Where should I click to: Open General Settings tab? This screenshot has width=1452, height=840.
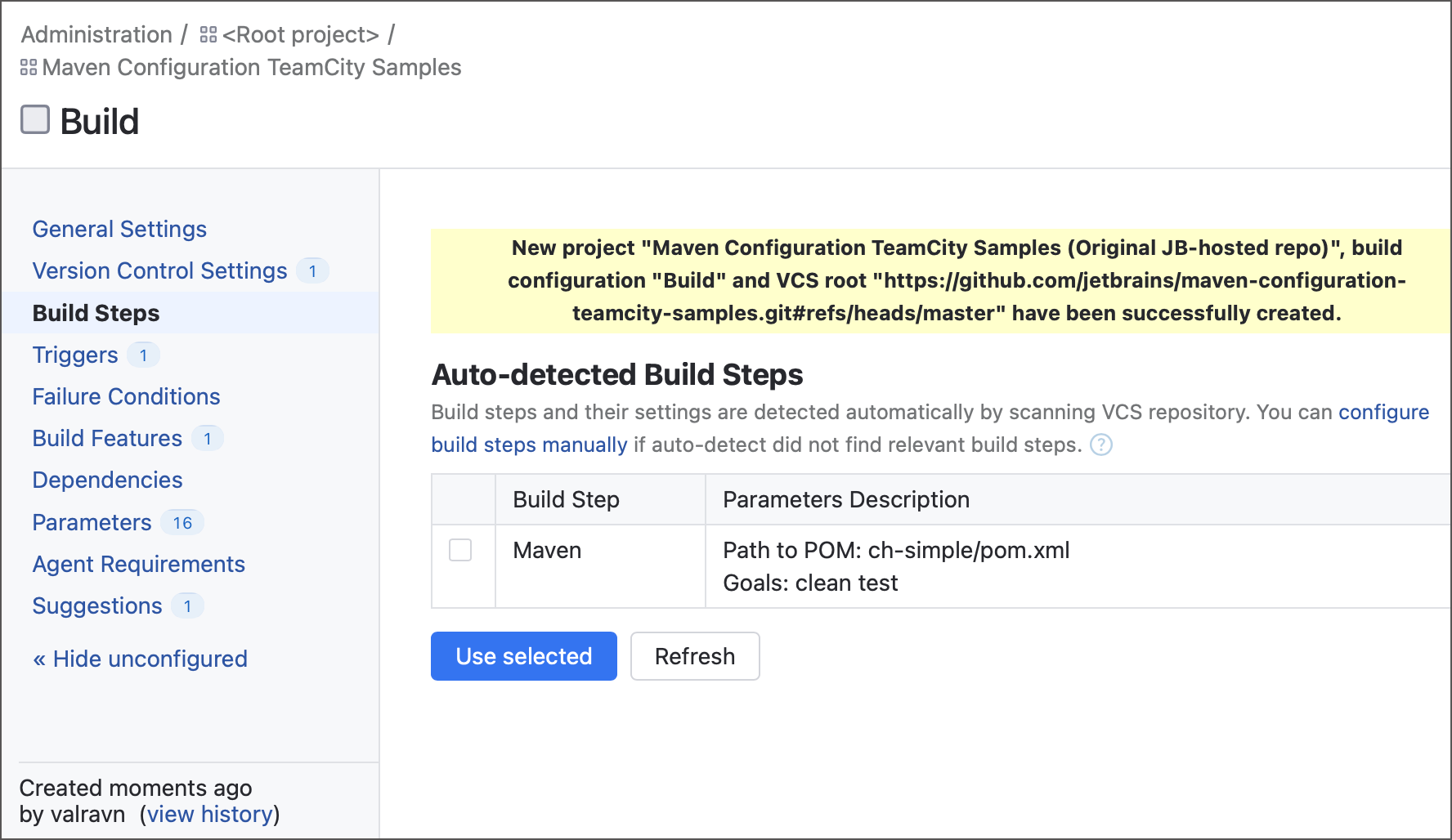pos(119,229)
